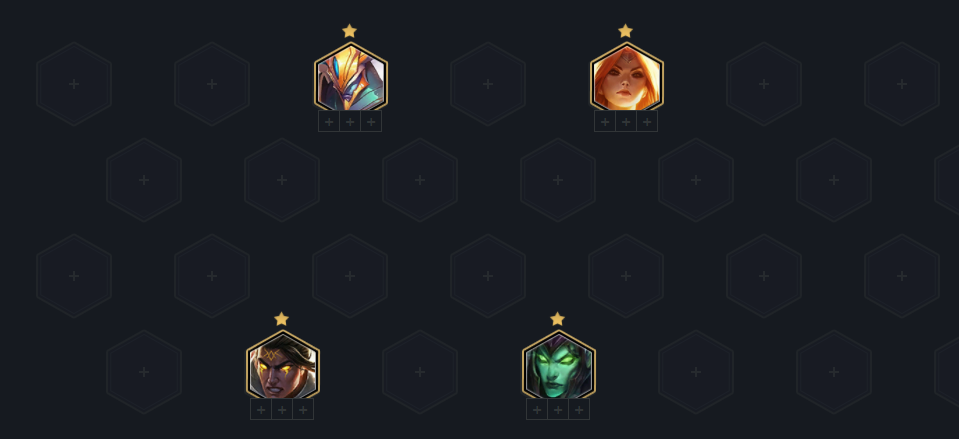
Task: Click the empty hex between the two bottom champions
Action: click(x=420, y=372)
